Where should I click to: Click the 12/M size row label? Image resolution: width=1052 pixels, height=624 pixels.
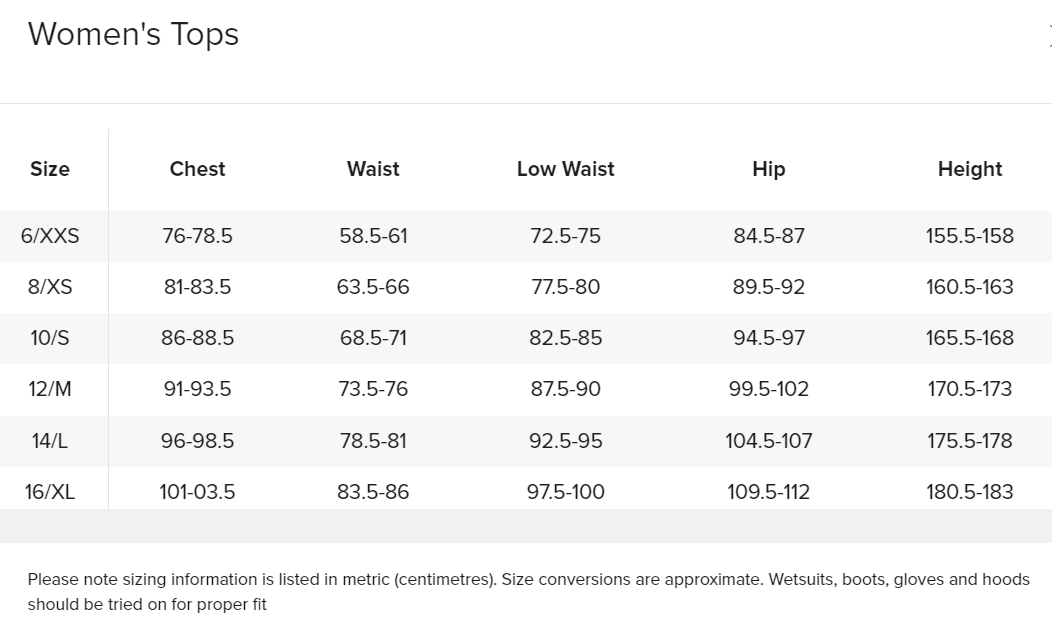[x=50, y=389]
